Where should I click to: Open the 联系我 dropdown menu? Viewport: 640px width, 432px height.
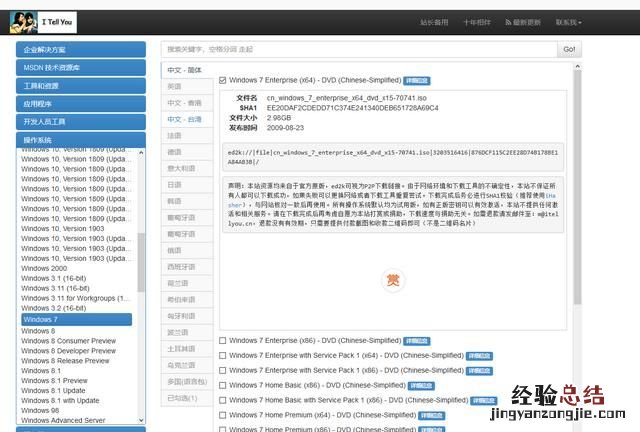[569, 22]
